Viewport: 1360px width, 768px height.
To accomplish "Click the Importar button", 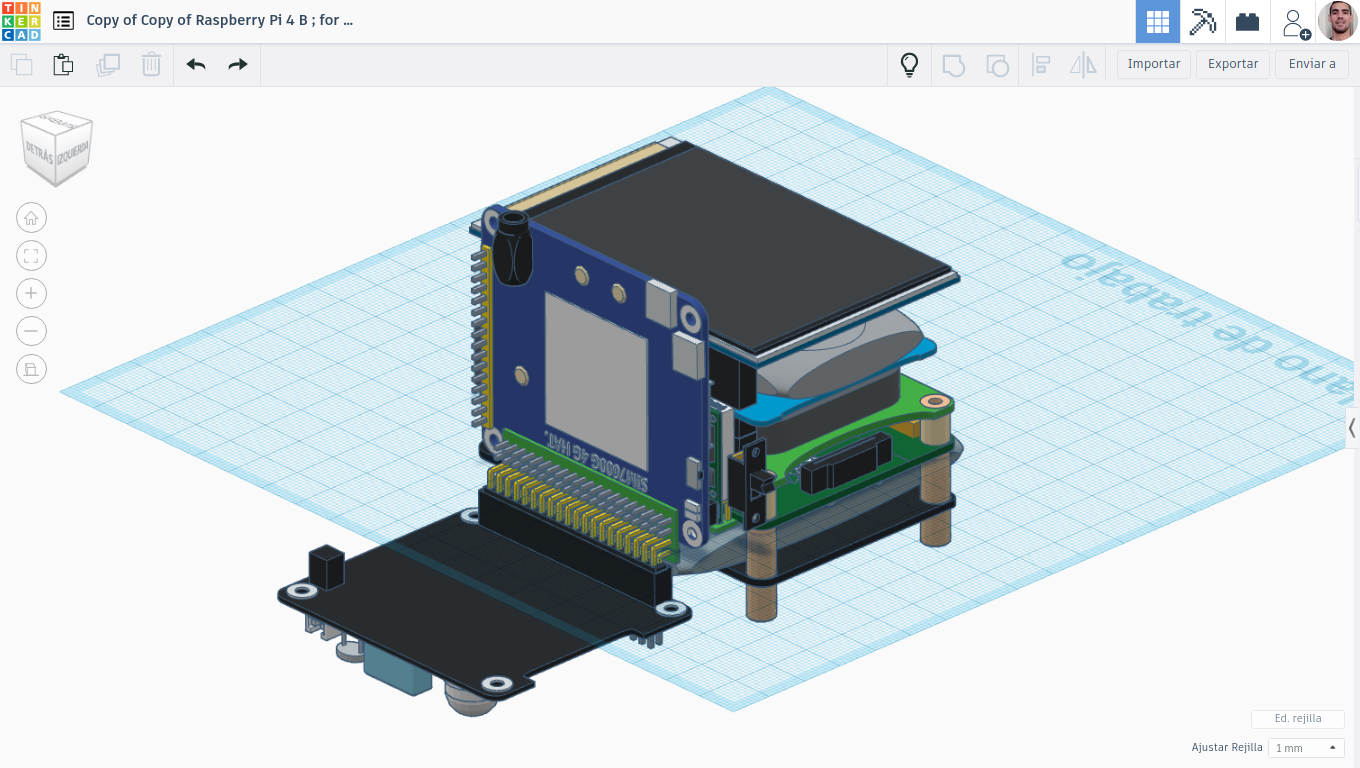I will [x=1154, y=64].
